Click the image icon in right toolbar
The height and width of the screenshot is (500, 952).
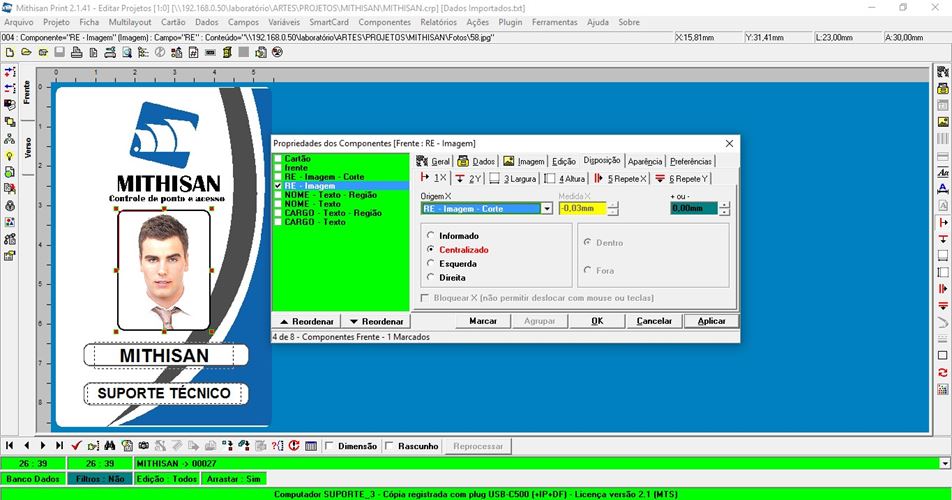943,122
